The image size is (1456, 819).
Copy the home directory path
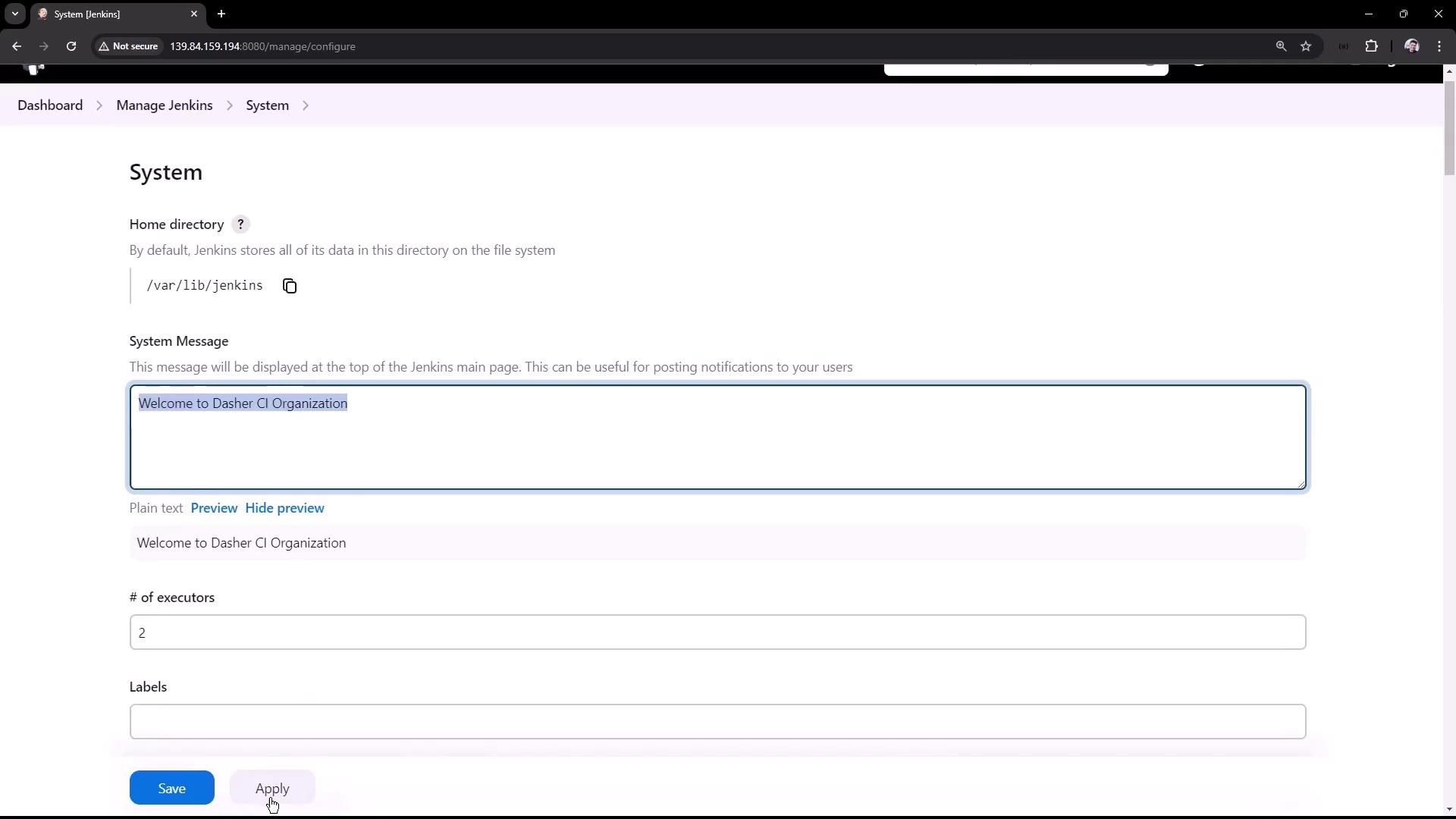(x=290, y=286)
